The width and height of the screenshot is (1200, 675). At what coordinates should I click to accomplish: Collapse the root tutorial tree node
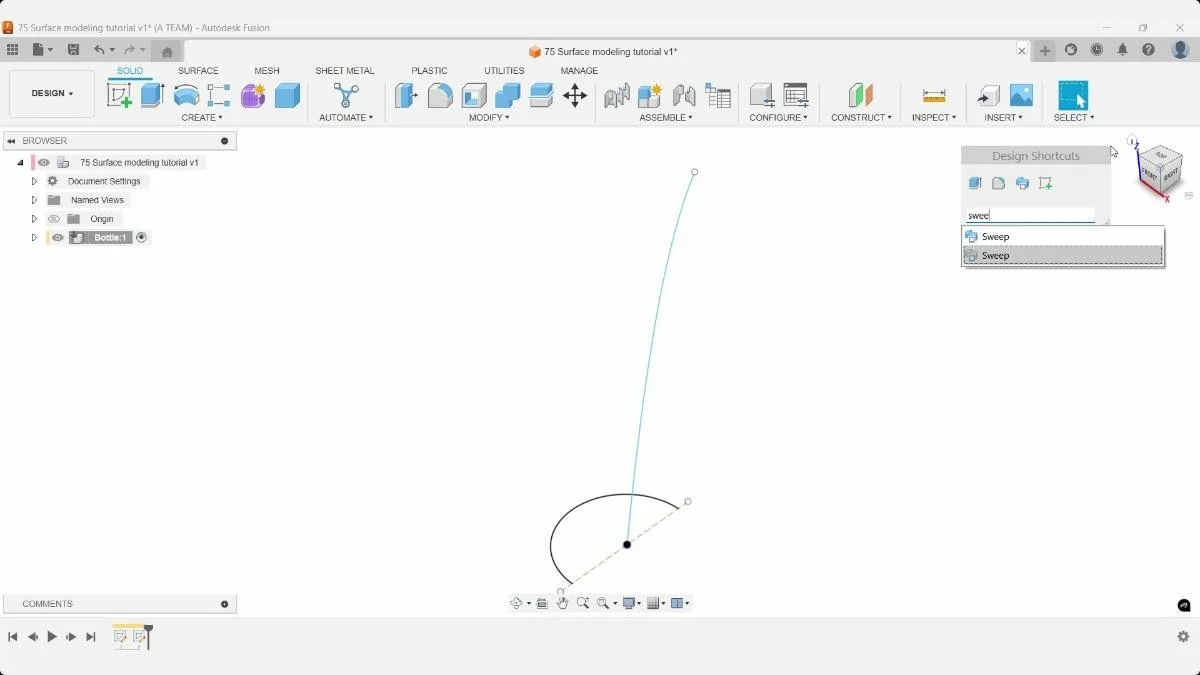pos(20,162)
